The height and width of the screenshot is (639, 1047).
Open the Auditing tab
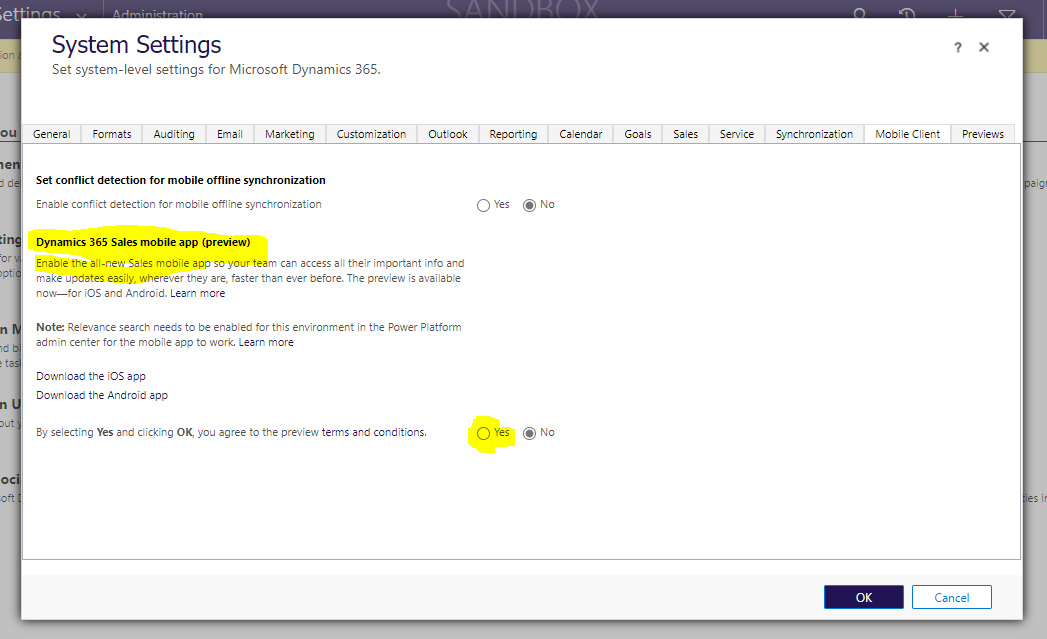(x=174, y=134)
